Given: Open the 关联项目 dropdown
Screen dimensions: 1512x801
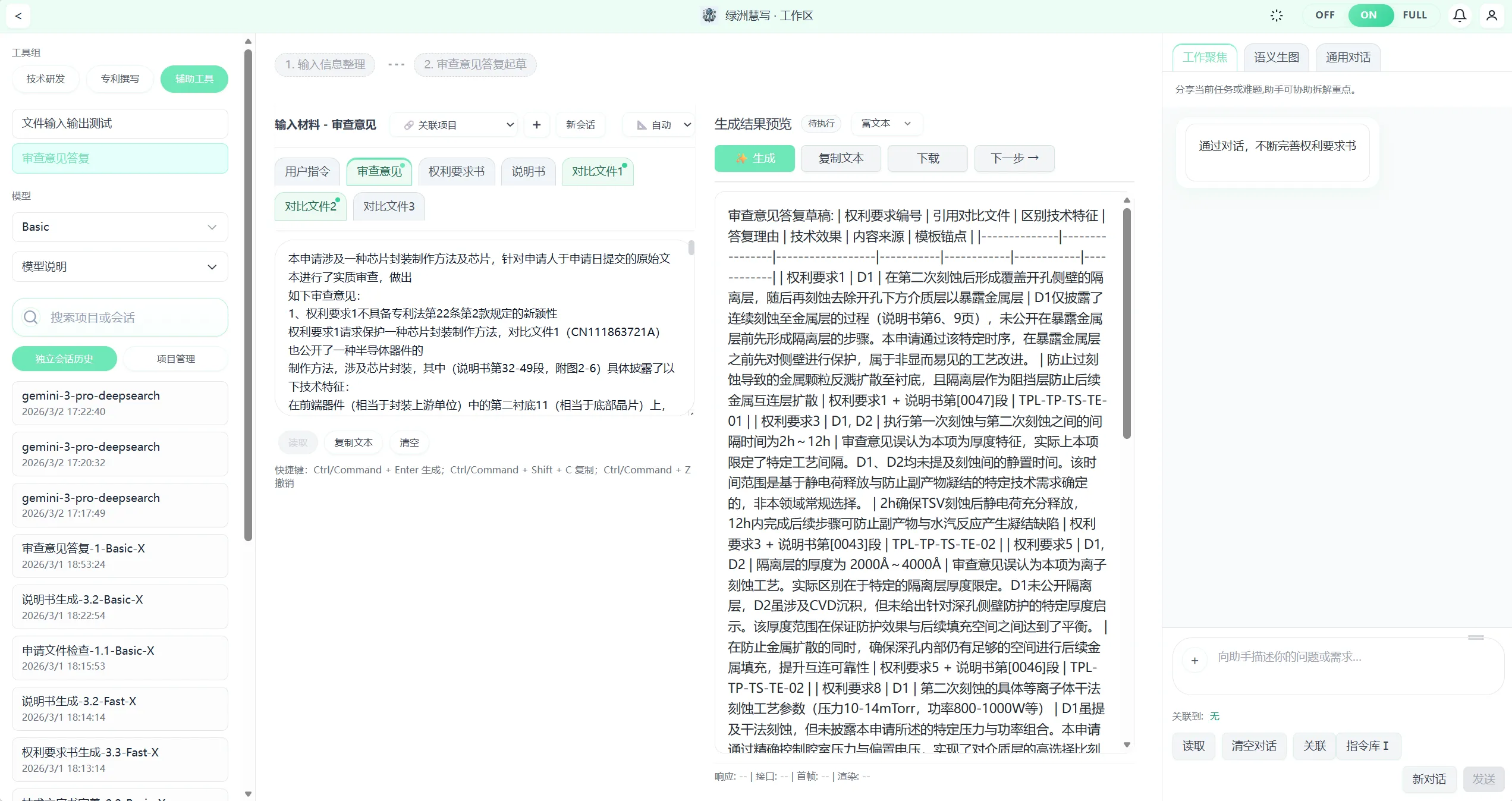Looking at the screenshot, I should (x=455, y=125).
